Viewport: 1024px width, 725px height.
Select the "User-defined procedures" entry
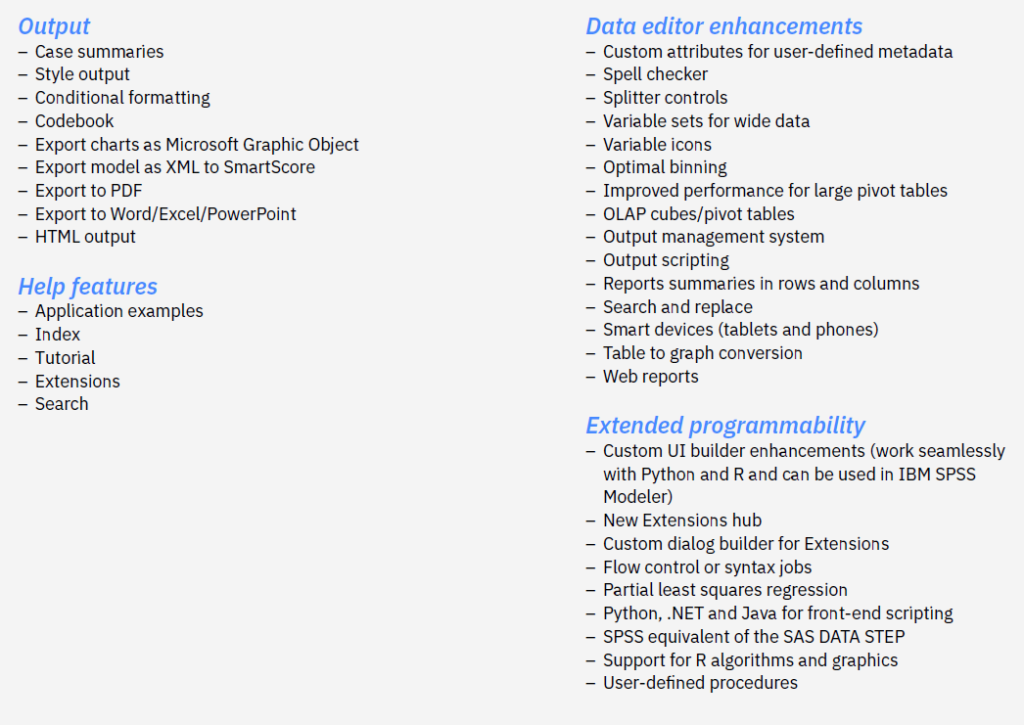(700, 683)
